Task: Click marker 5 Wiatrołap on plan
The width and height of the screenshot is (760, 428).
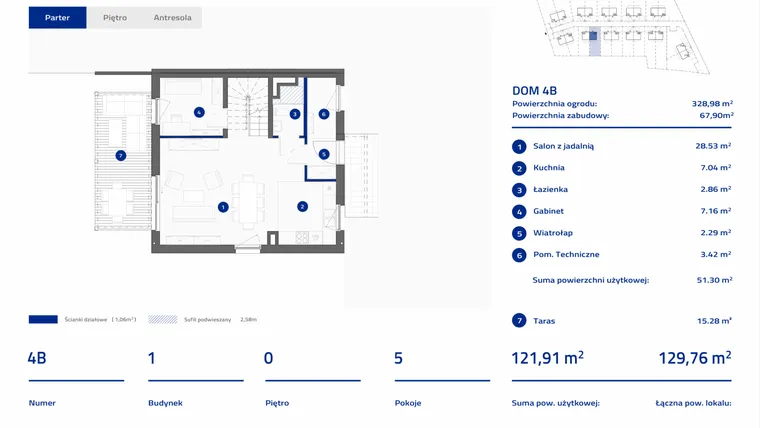Action: [x=324, y=154]
